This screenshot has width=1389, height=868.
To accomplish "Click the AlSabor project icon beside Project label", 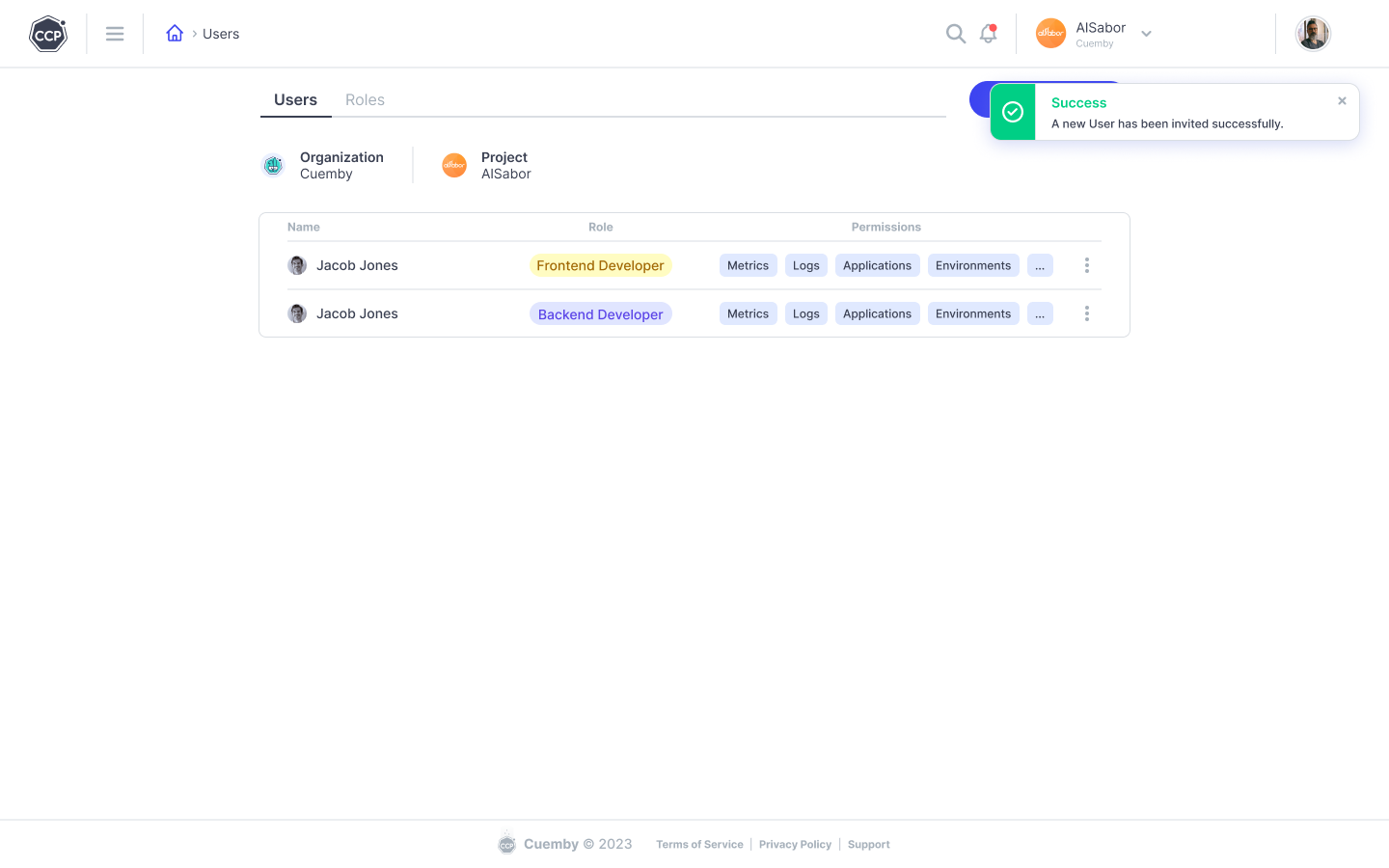I will (x=454, y=166).
